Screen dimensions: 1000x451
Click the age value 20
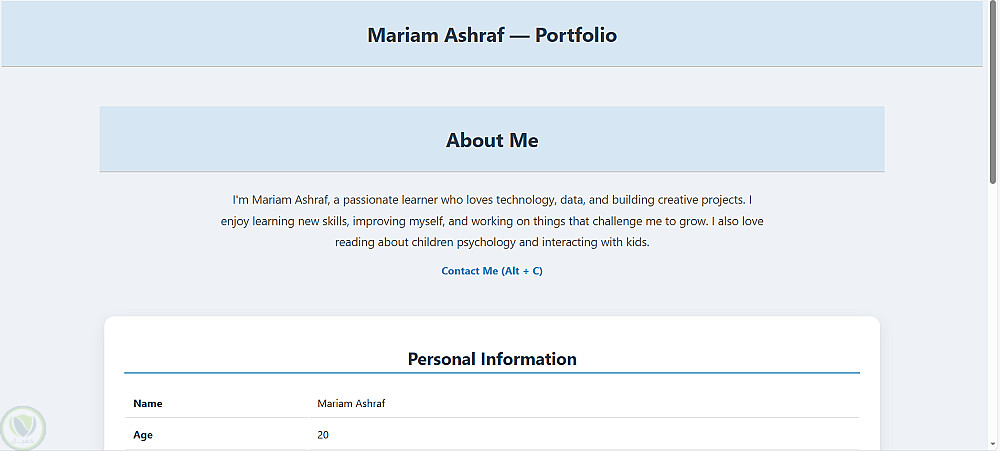[323, 435]
